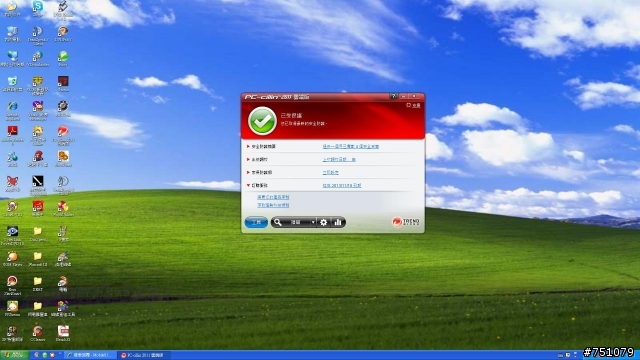The height and width of the screenshot is (360, 640).
Task: Expand the third status row in PC-cillin
Action: (248, 172)
